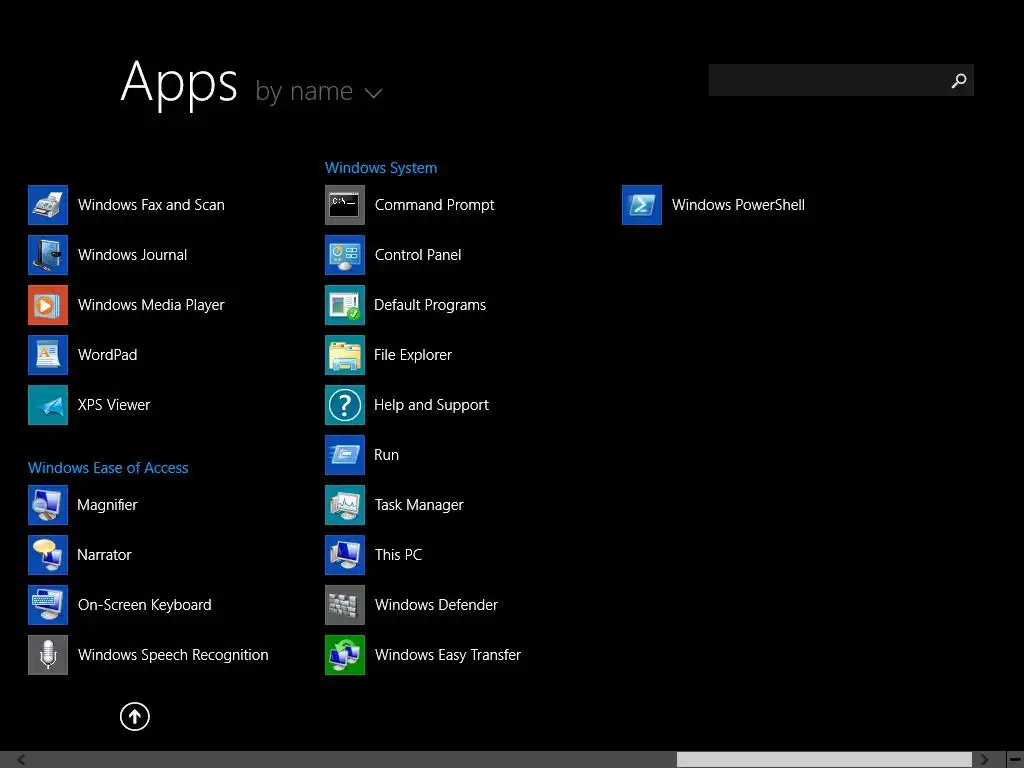
Task: Click the scrollbar right arrow
Action: [984, 760]
